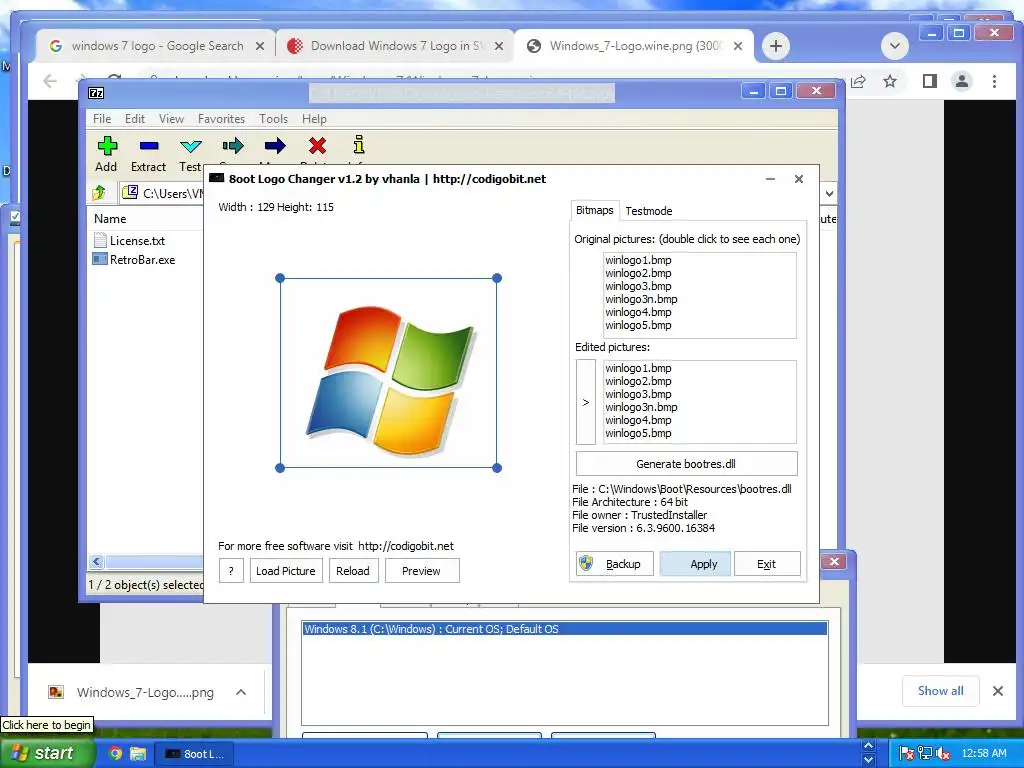Open 7-Zip Help menu
1024x768 pixels.
pos(314,119)
